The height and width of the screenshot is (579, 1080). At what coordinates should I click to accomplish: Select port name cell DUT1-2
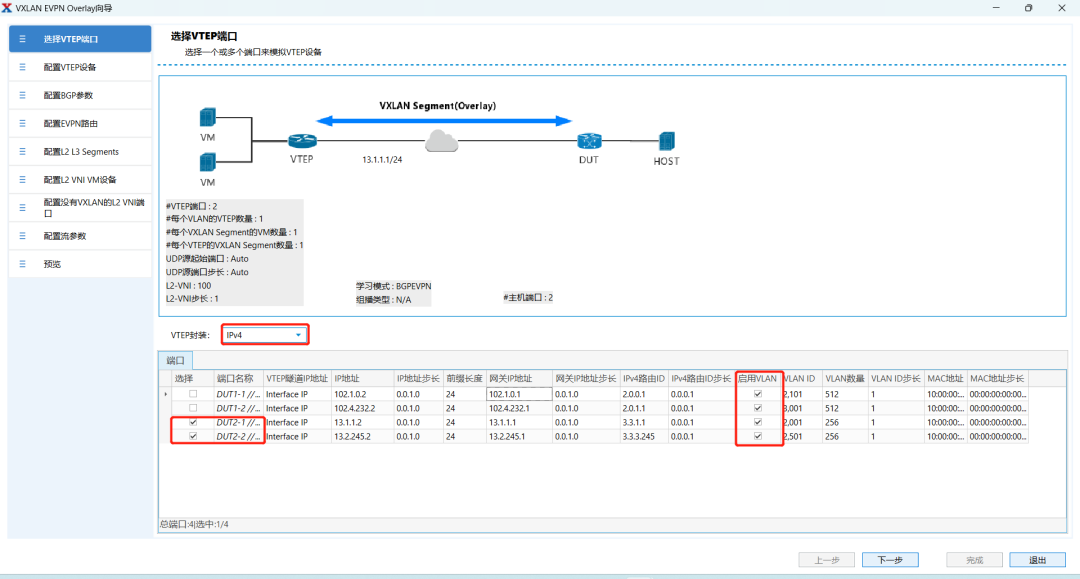coord(239,408)
